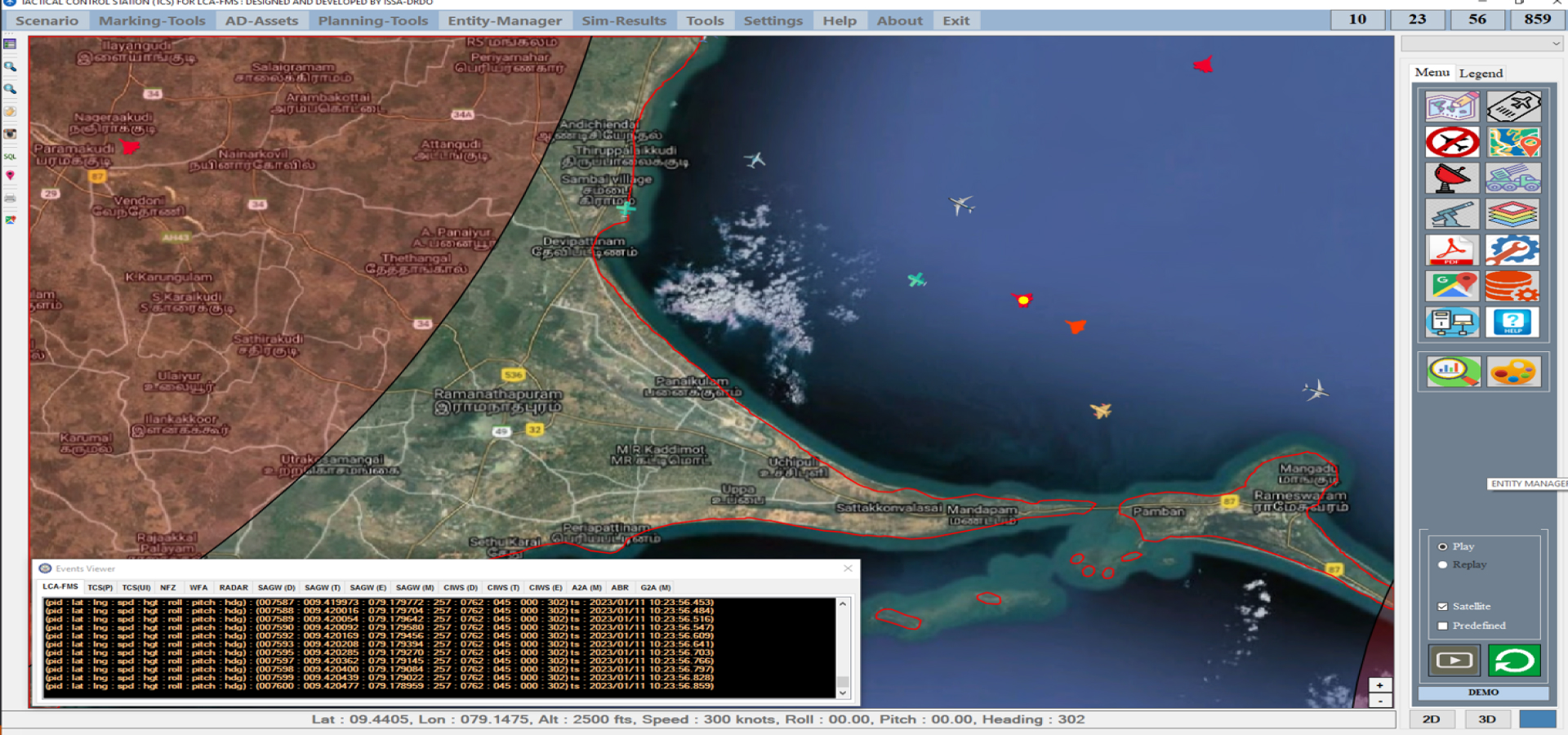The width and height of the screenshot is (1568, 735).
Task: Click the SQL icon in left toolbar
Action: 10,155
